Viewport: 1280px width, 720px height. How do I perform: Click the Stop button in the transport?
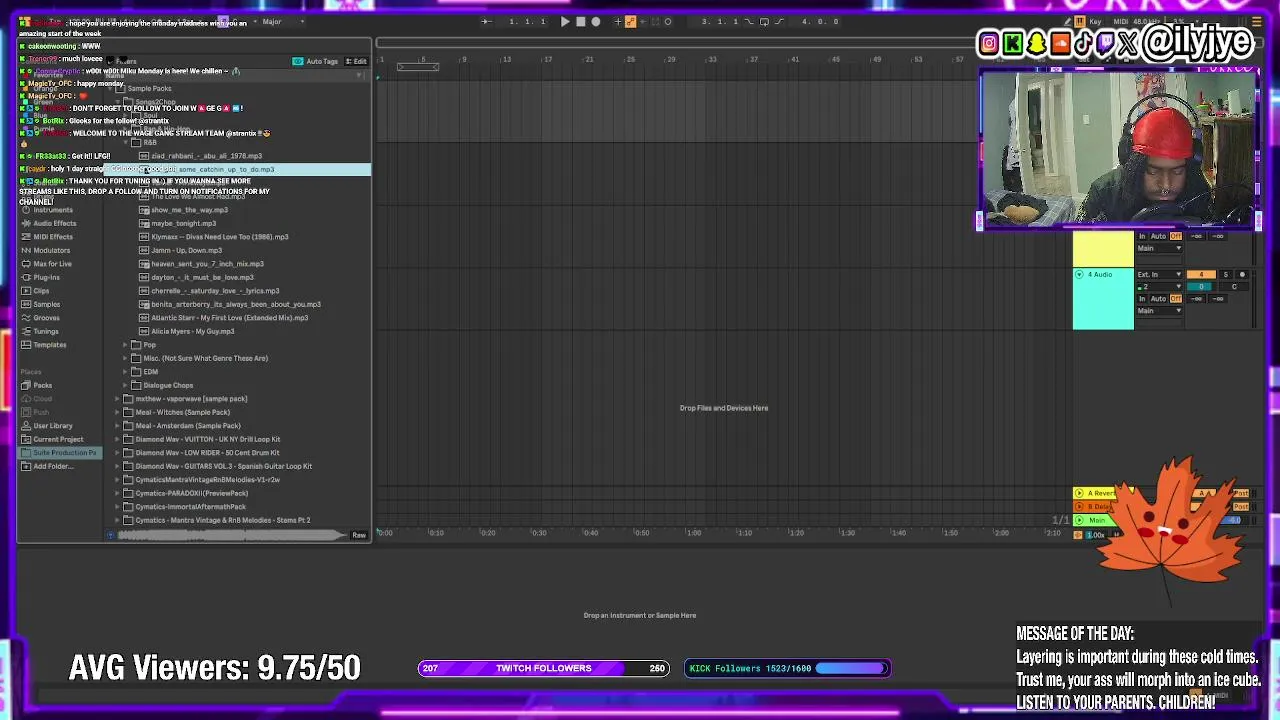point(580,21)
